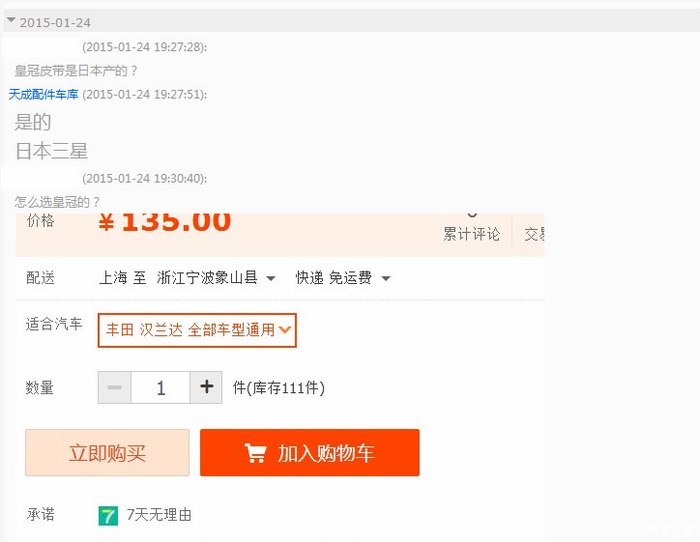
Task: Expand destination 浙江宁波象山县 dropdown arrow
Action: coord(271,279)
